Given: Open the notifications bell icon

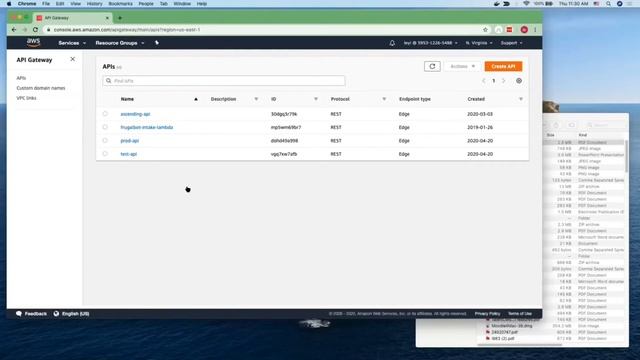Looking at the screenshot, I should click(392, 43).
